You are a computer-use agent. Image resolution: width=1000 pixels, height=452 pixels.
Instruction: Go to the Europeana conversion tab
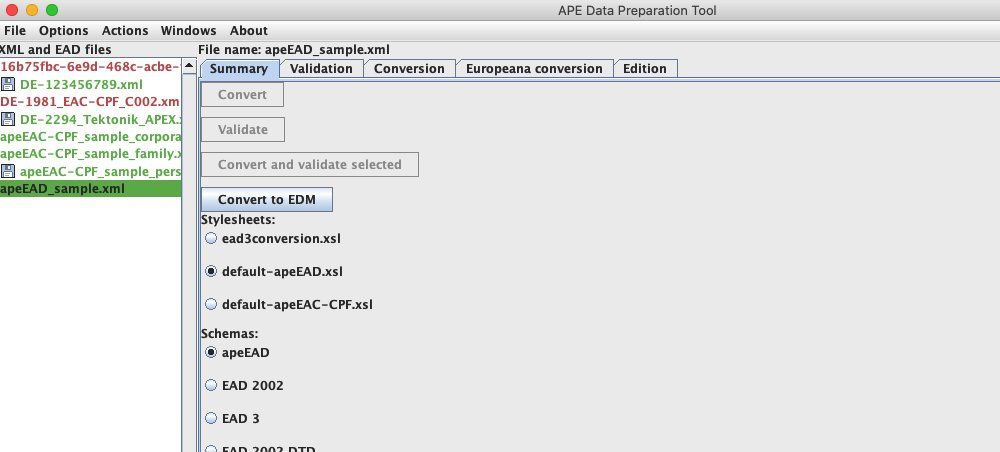click(534, 69)
